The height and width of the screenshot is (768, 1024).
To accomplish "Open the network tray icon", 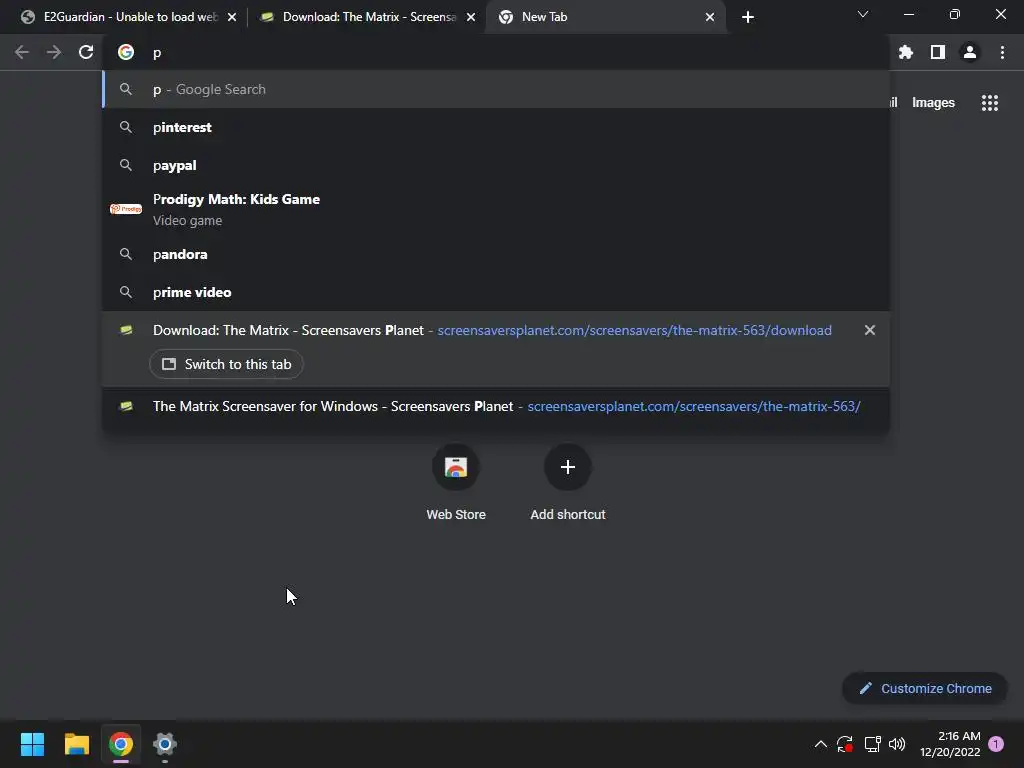I will point(872,744).
